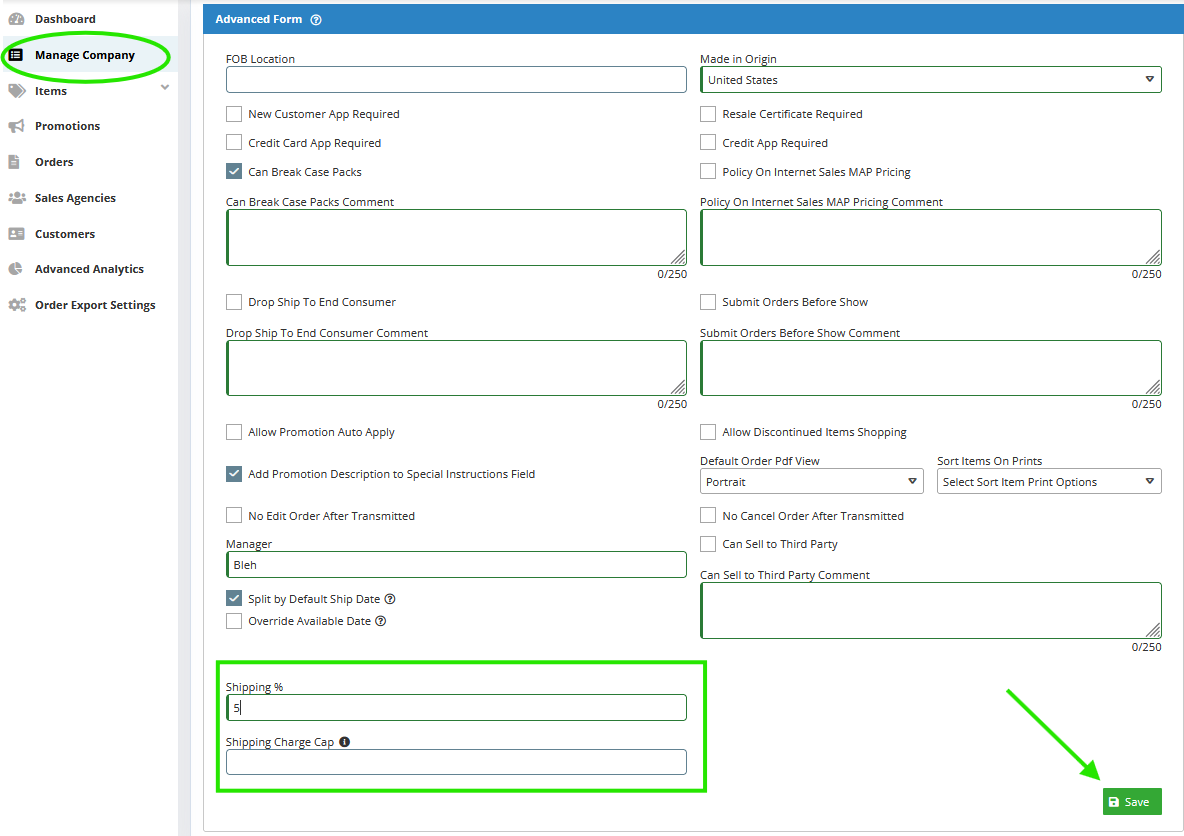Click the Items tag icon
Screen dimensions: 1184x836
pos(17,91)
